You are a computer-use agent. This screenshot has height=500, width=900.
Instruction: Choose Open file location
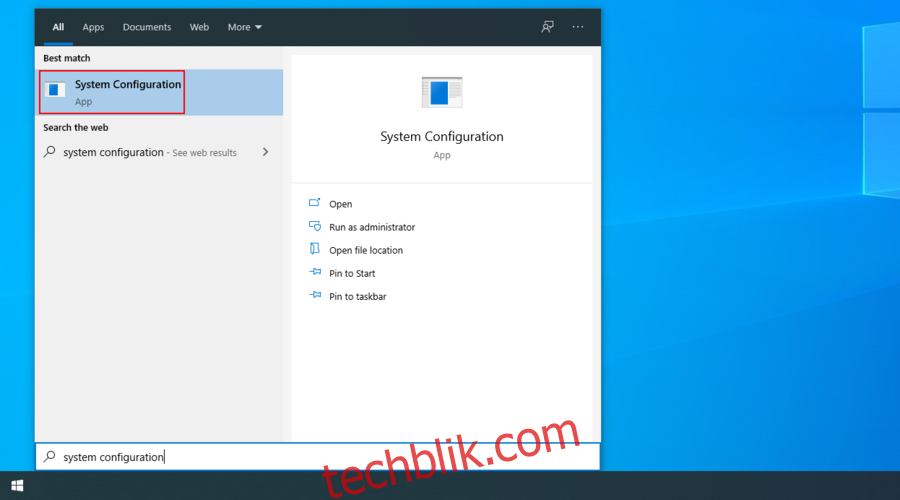point(366,250)
